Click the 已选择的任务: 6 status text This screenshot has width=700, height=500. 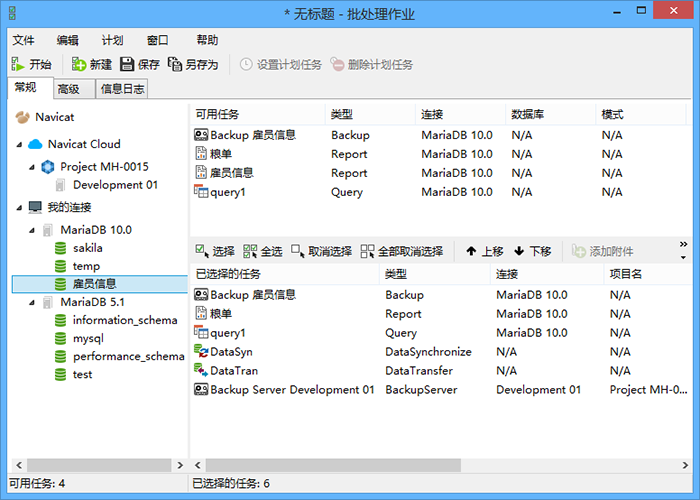[x=231, y=483]
